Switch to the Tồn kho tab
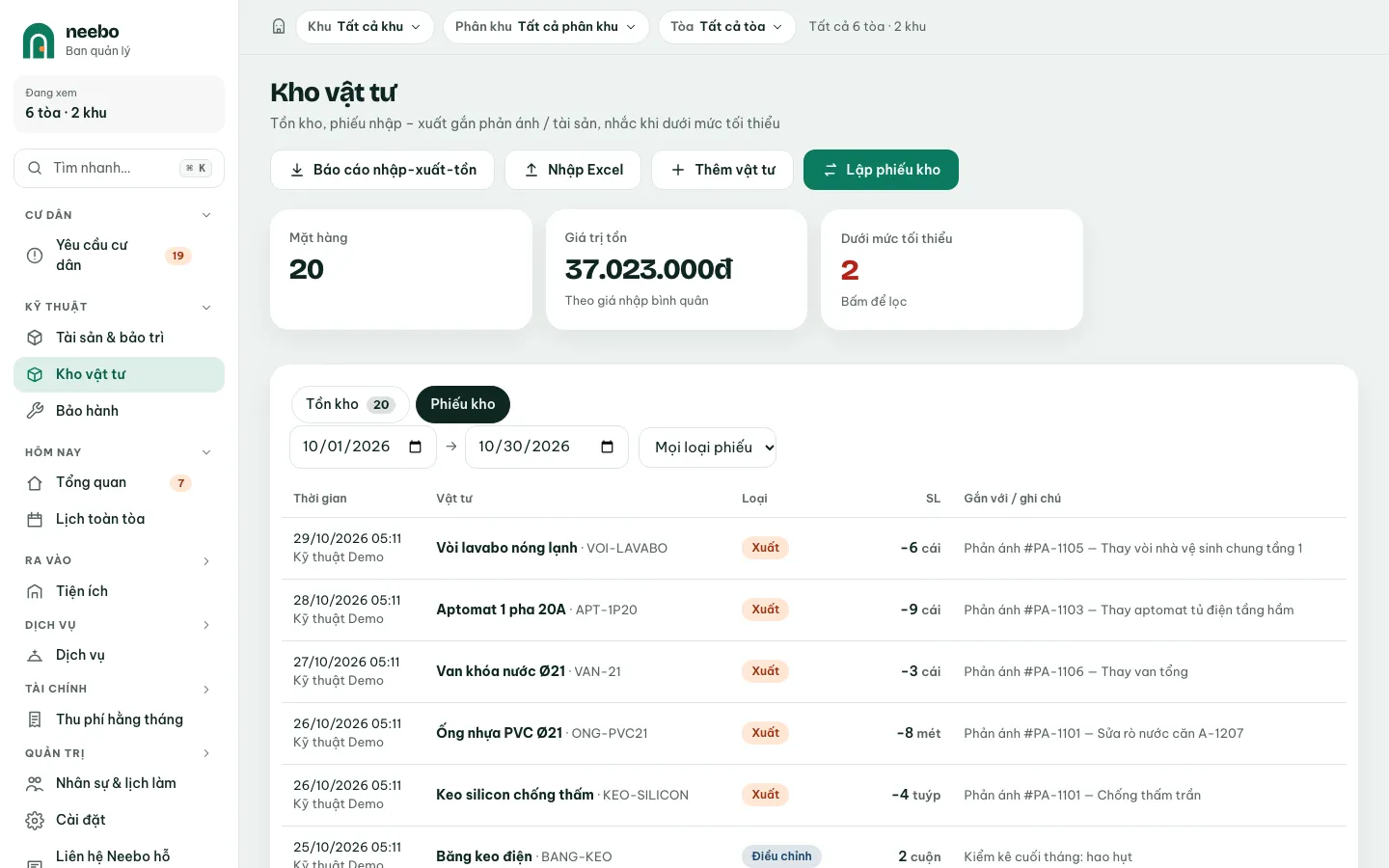This screenshot has height=868, width=1389. [350, 404]
